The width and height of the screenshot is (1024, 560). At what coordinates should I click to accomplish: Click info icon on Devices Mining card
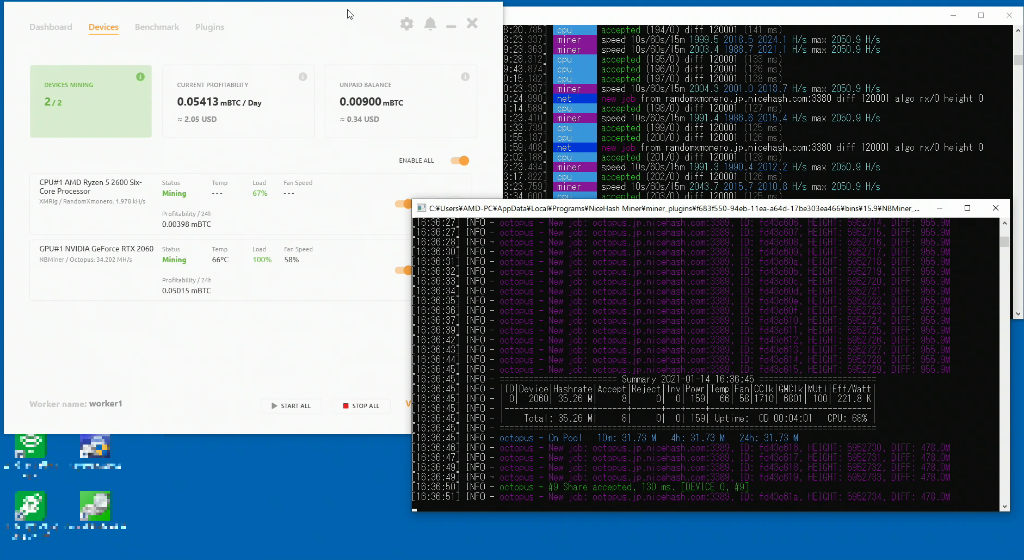tap(140, 77)
